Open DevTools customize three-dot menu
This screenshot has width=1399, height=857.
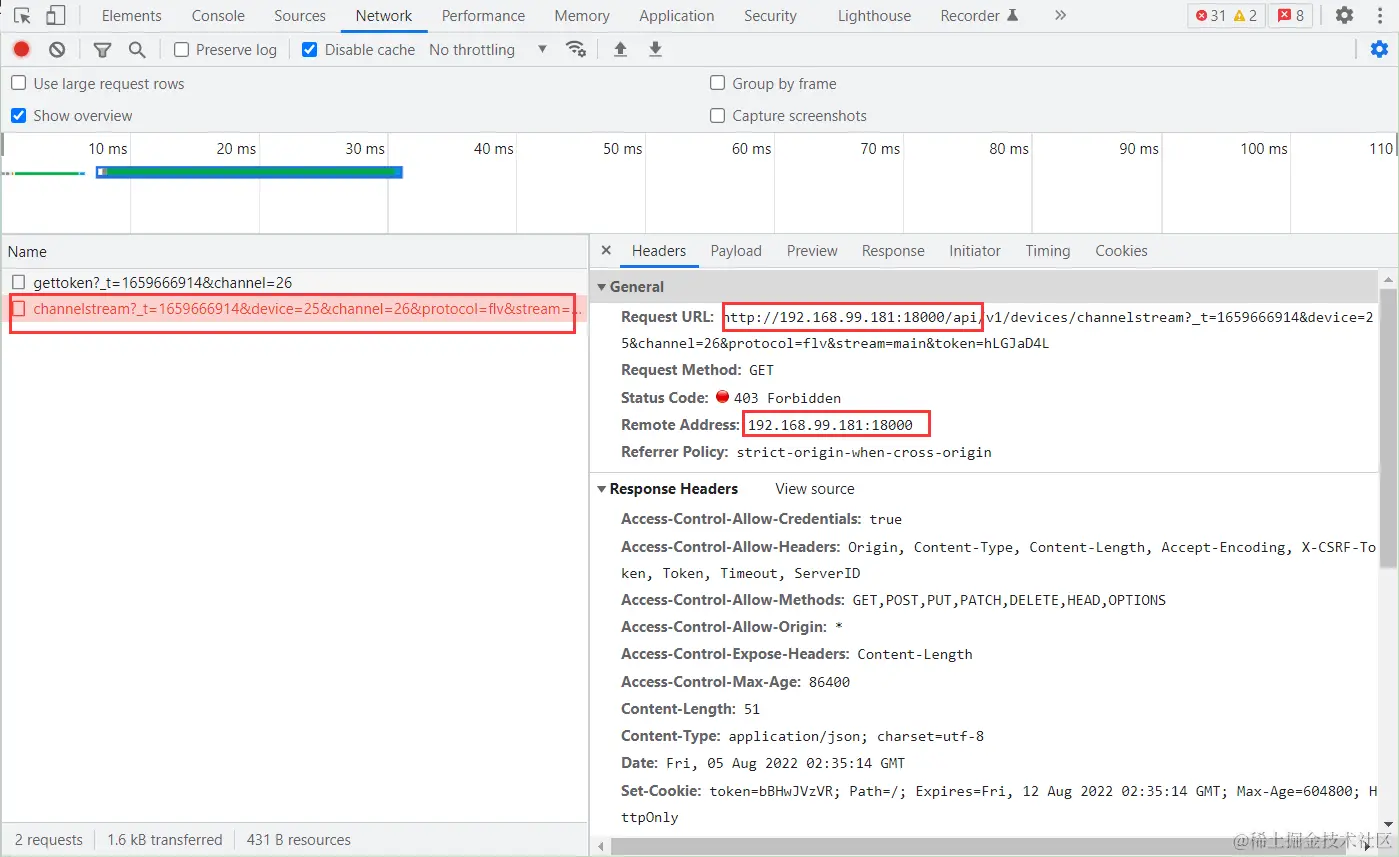click(1381, 16)
